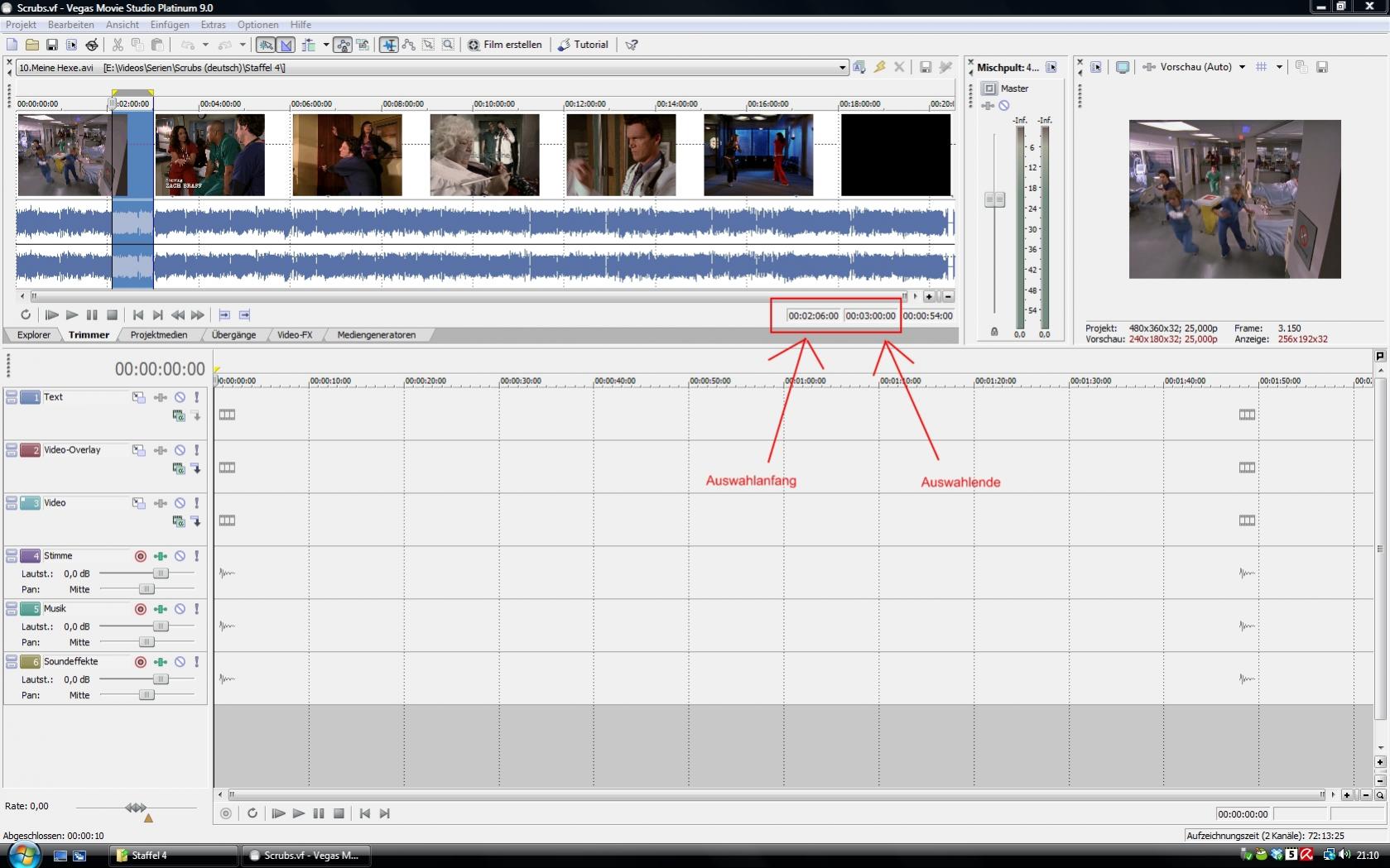Open the Redo history dropdown arrow

tap(243, 45)
